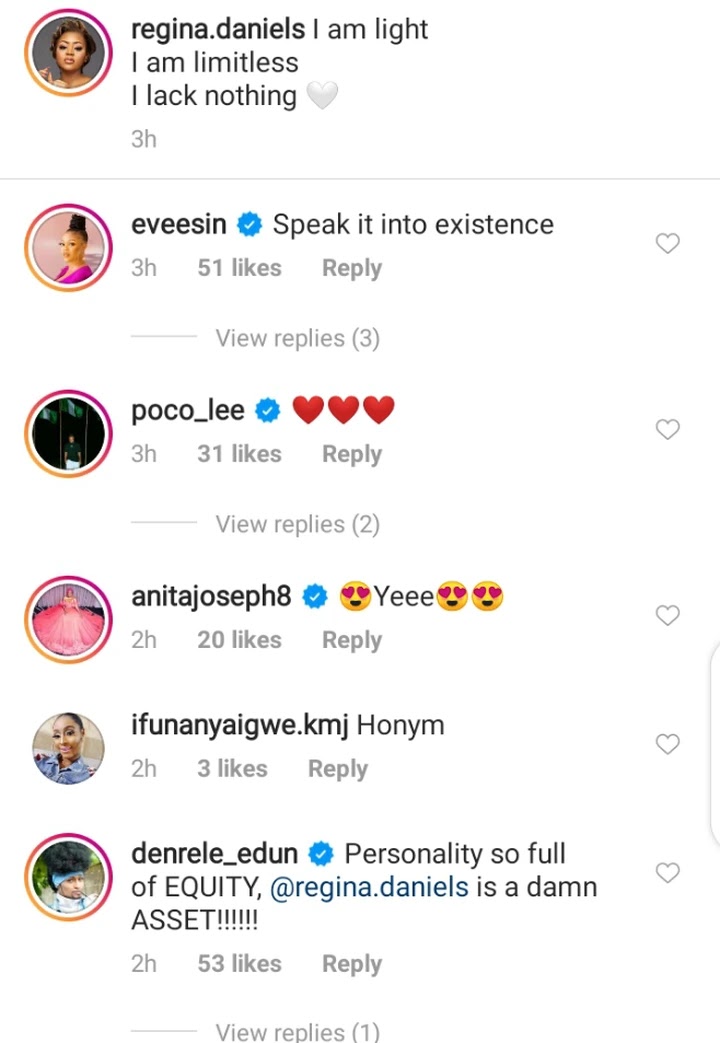The image size is (720, 1043).
Task: Open anitajoseph8's profile avatar
Action: 69,619
